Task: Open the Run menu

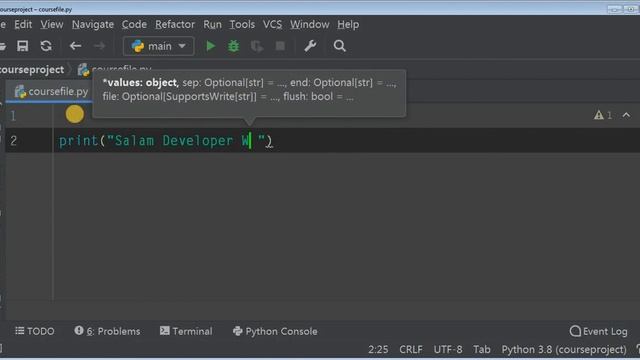Action: pyautogui.click(x=212, y=24)
